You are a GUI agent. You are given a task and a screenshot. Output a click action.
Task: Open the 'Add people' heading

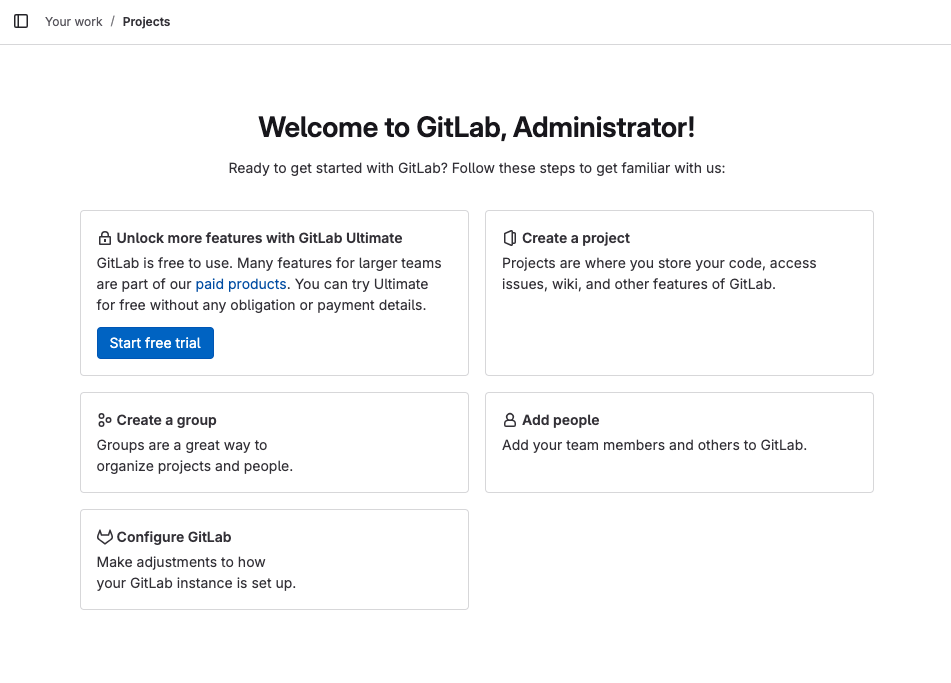tap(560, 420)
